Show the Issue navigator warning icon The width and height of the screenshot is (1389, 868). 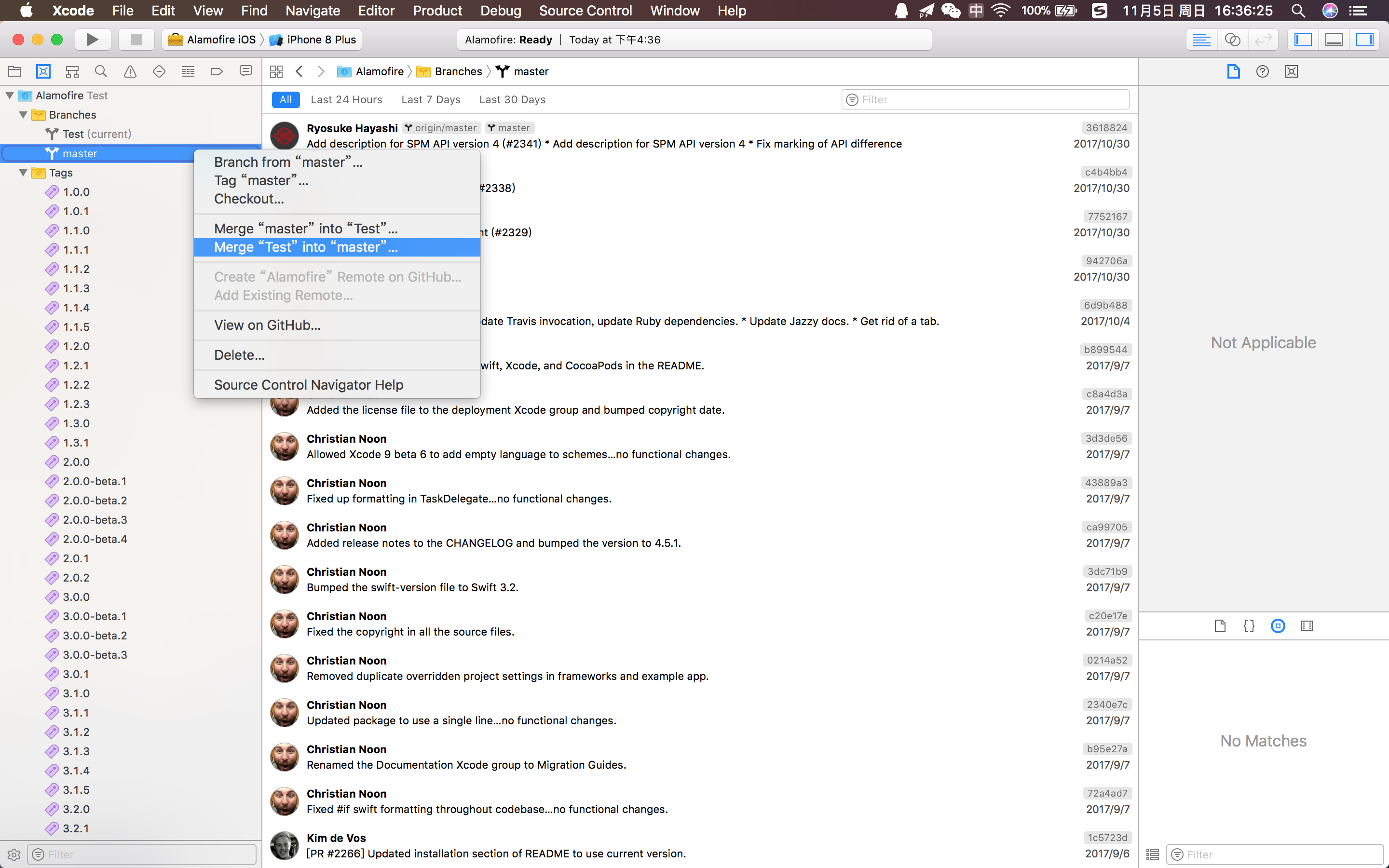pyautogui.click(x=130, y=71)
